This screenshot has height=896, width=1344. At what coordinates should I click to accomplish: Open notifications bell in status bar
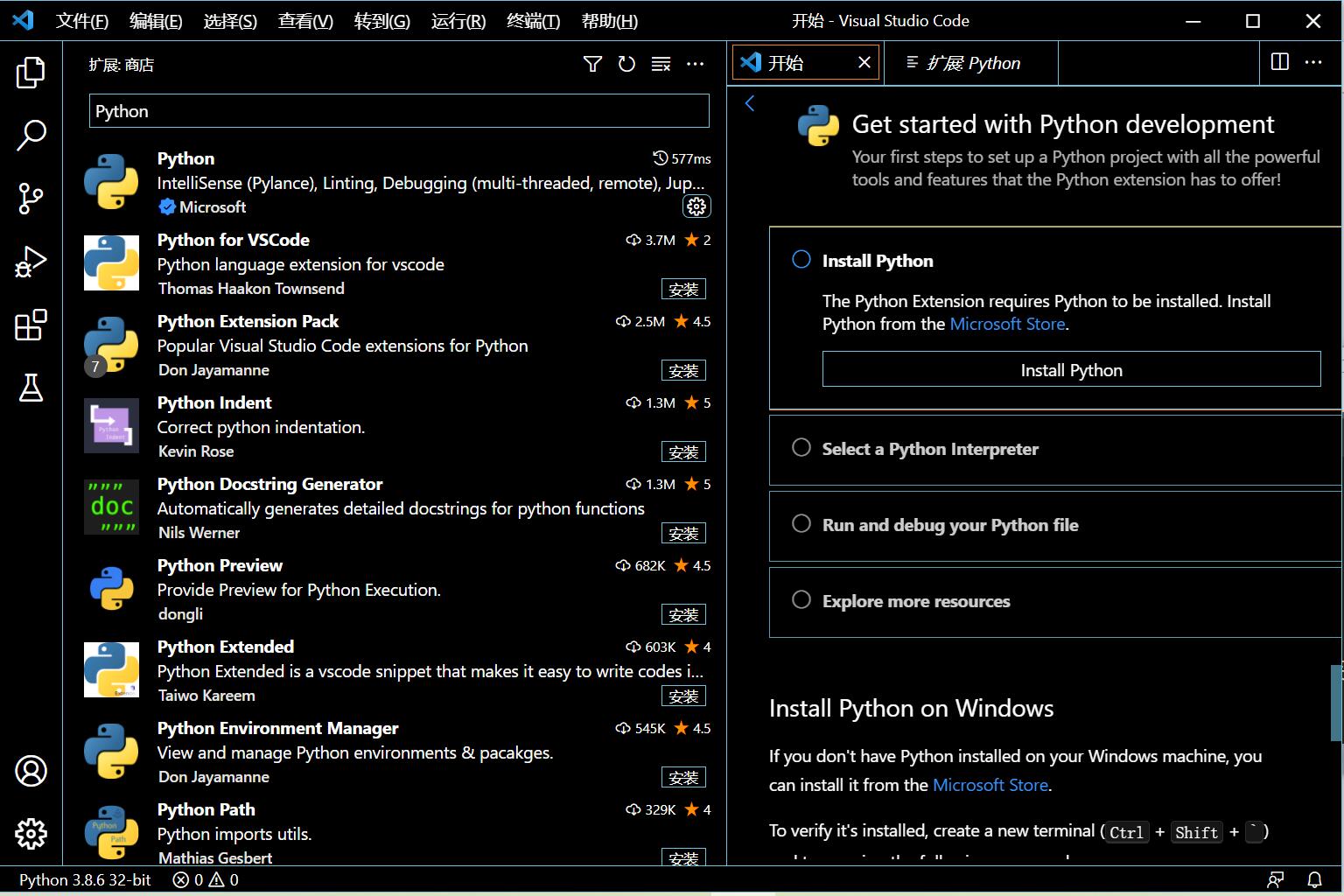point(1314,879)
